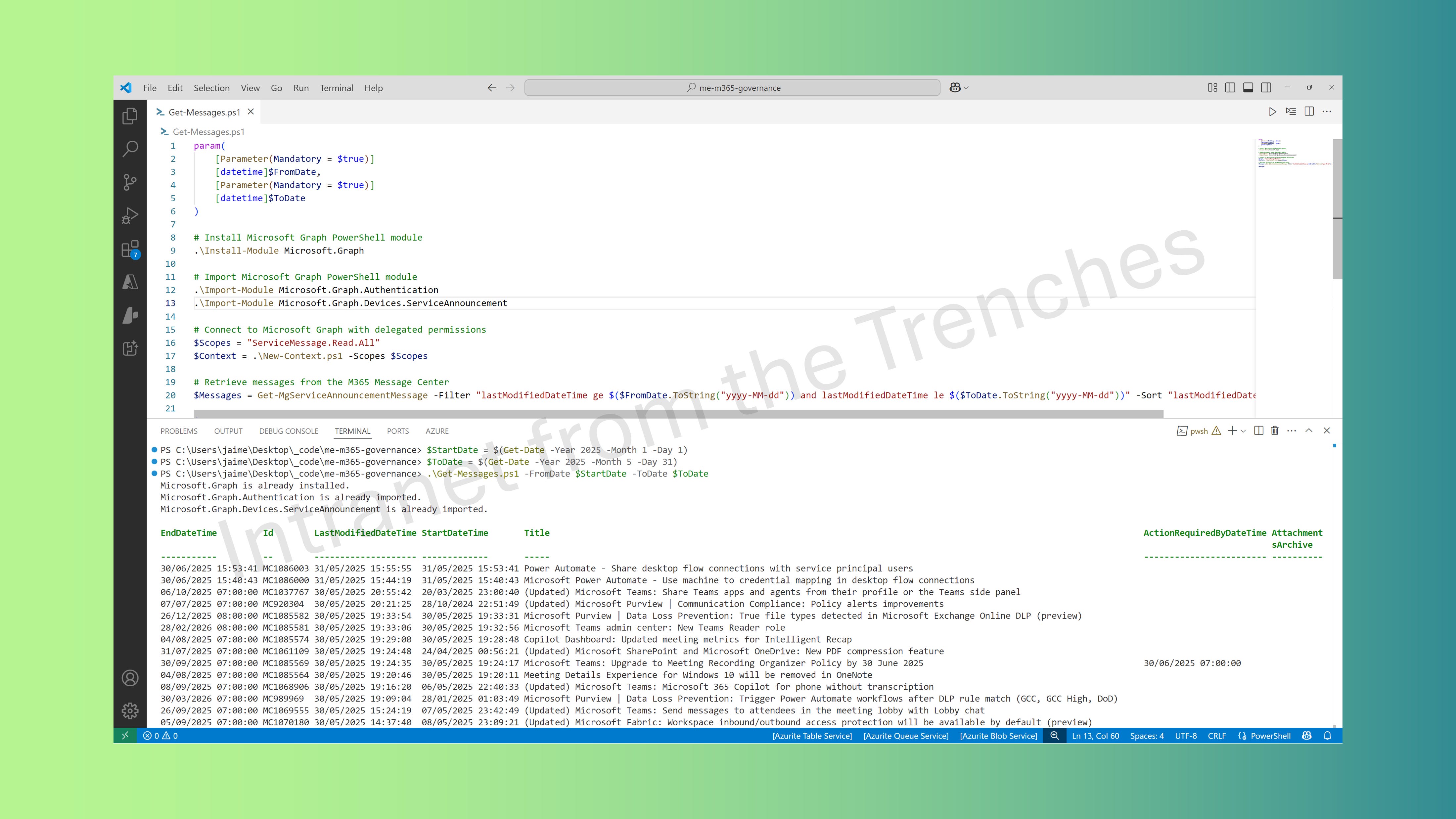1456x819 pixels.
Task: Click the pwsh terminal label
Action: tap(1198, 431)
